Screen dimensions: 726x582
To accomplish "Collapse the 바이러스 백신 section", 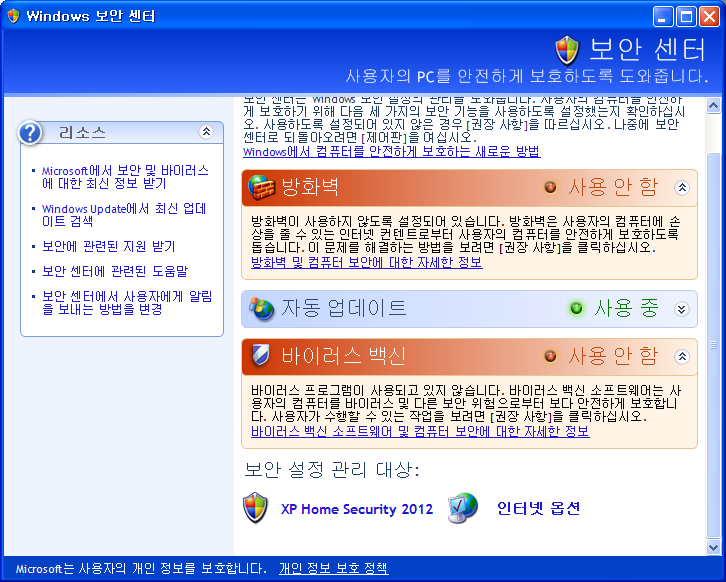I will [682, 357].
